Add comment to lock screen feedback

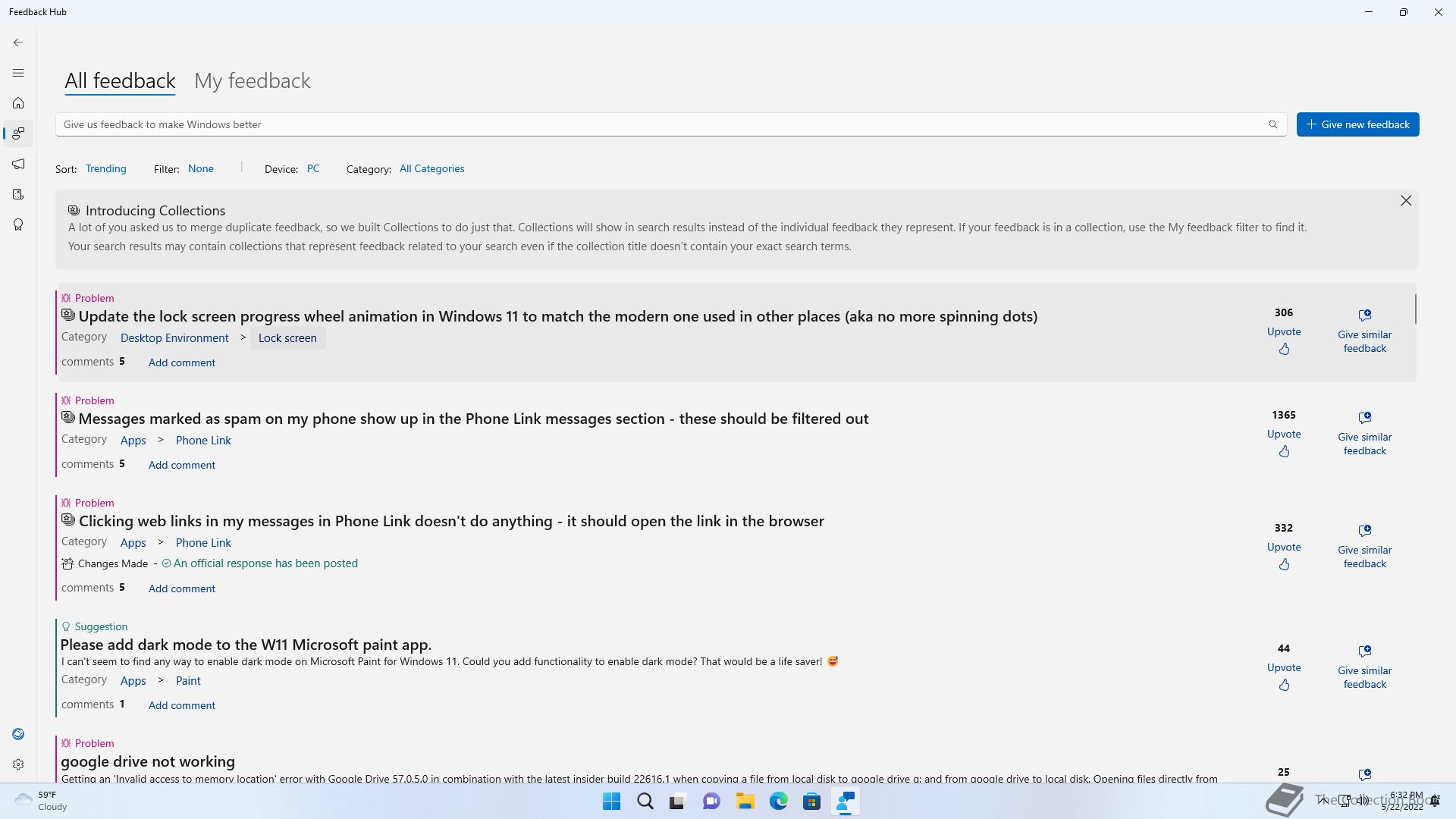coord(182,362)
